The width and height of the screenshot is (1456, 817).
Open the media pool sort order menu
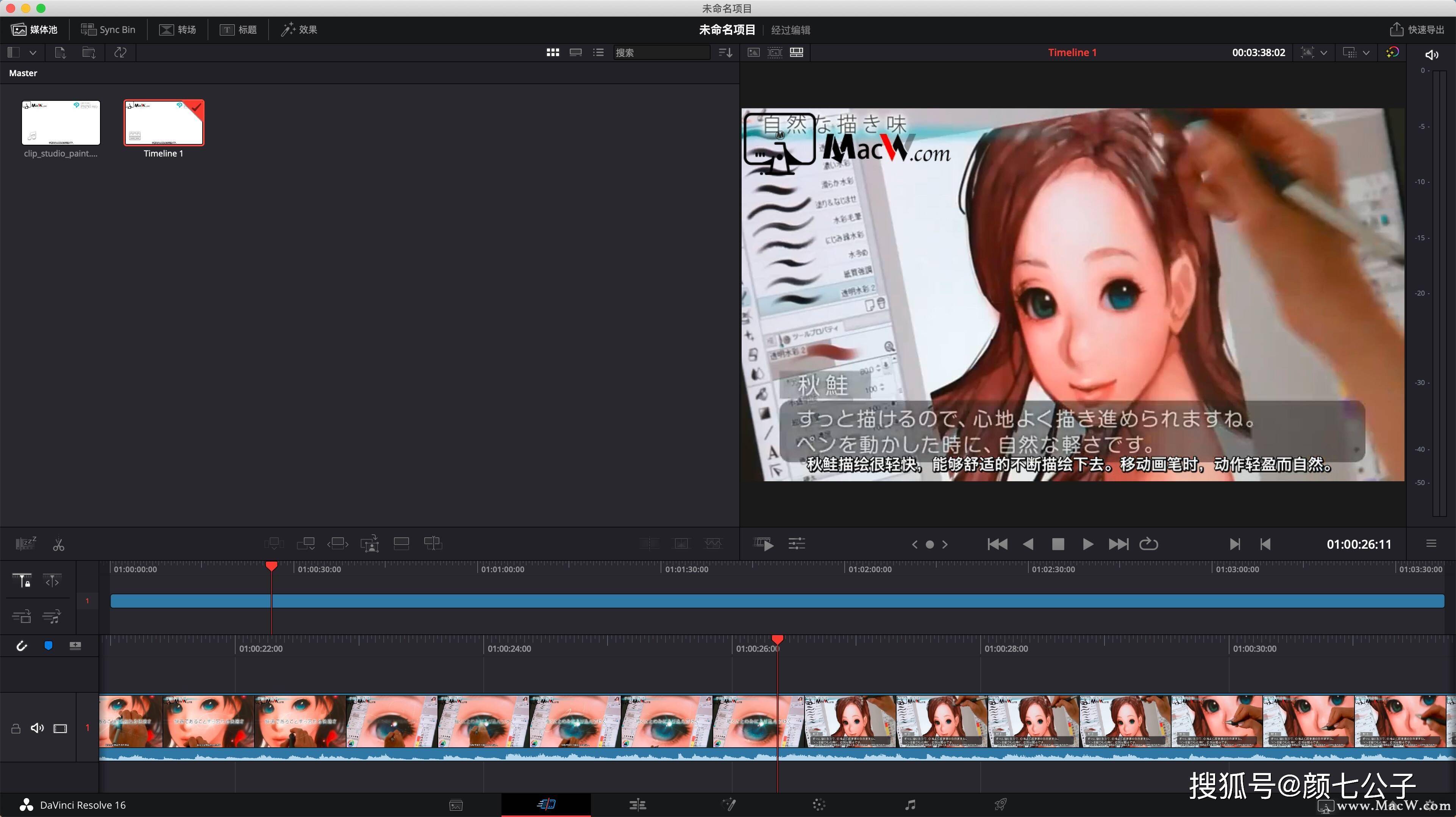(x=725, y=53)
